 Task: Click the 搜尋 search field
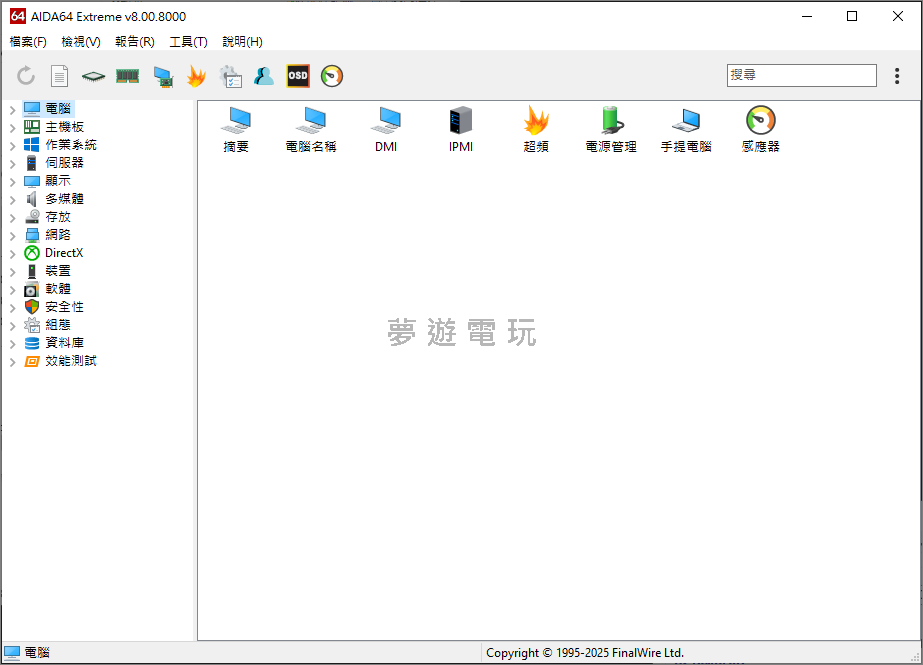tap(800, 75)
